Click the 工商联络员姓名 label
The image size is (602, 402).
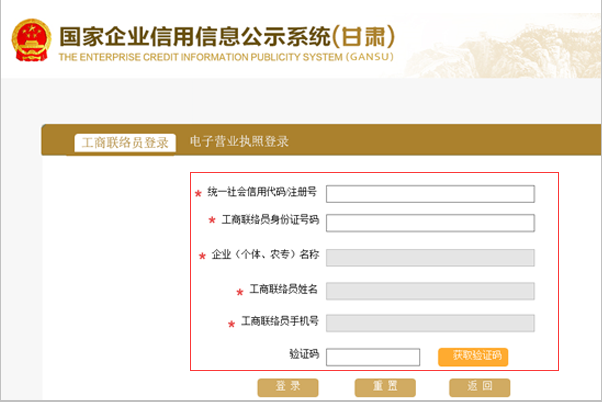pyautogui.click(x=284, y=289)
